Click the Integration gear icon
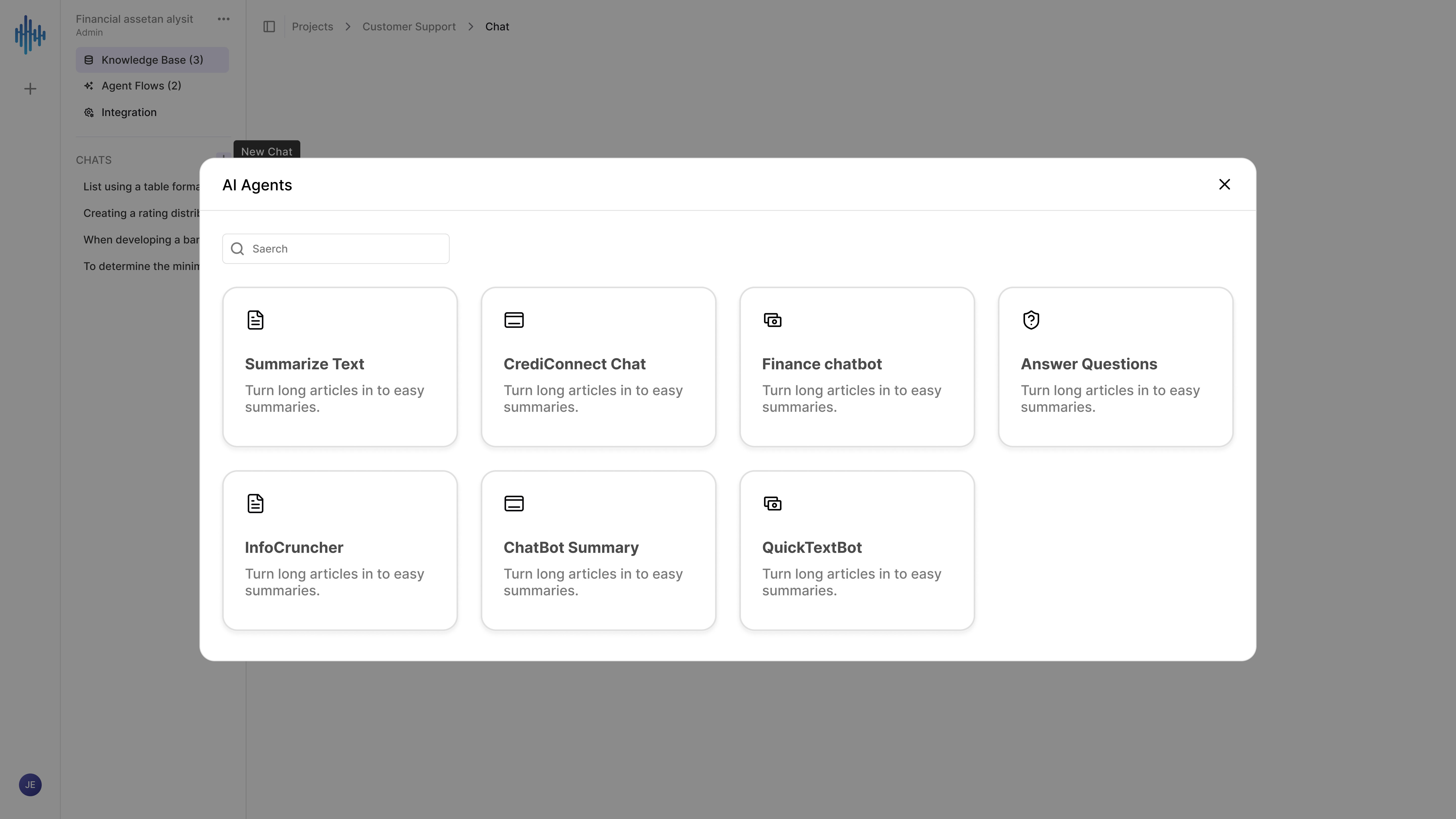This screenshot has height=819, width=1456. 89,112
